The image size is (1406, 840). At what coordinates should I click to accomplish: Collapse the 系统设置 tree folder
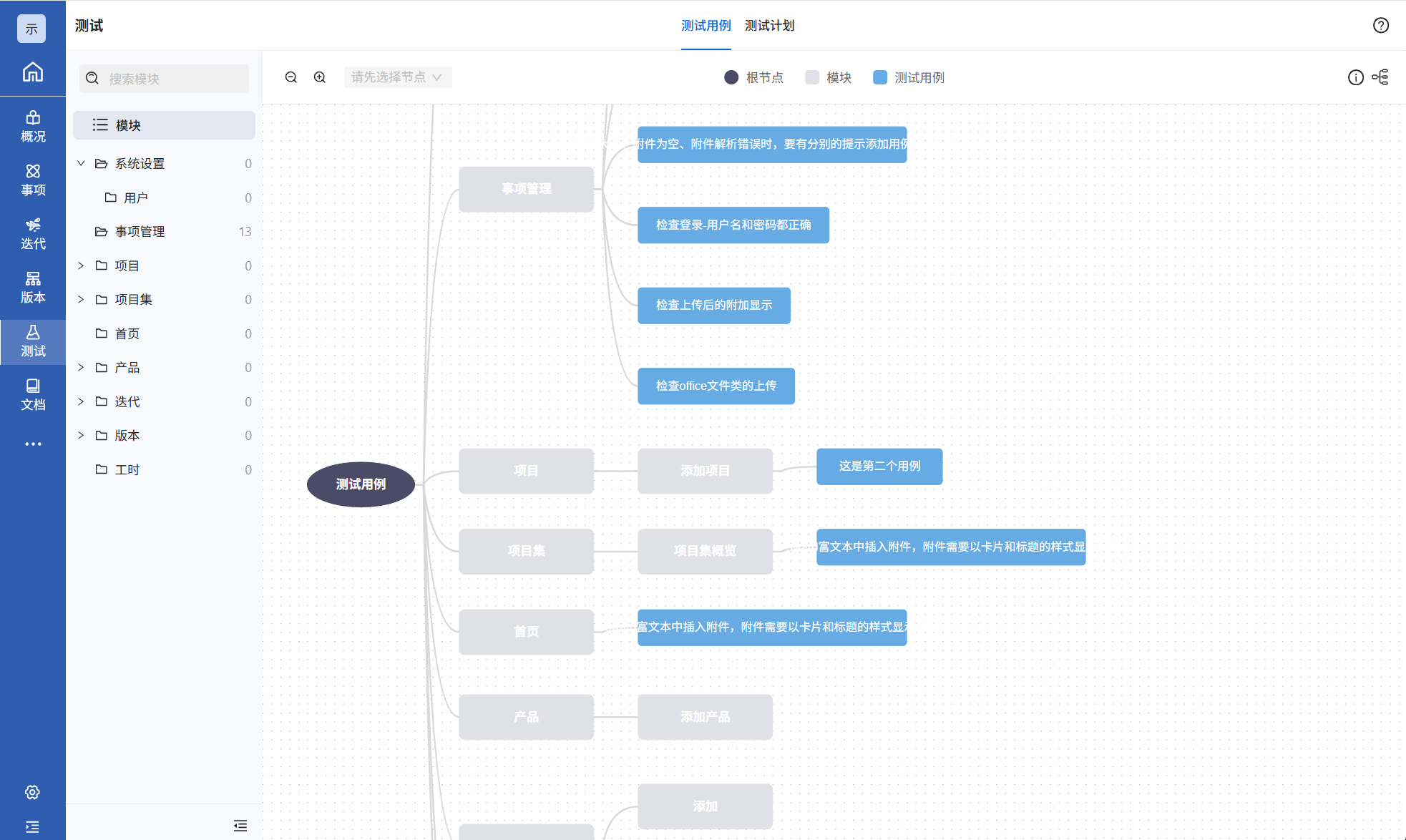coord(81,164)
